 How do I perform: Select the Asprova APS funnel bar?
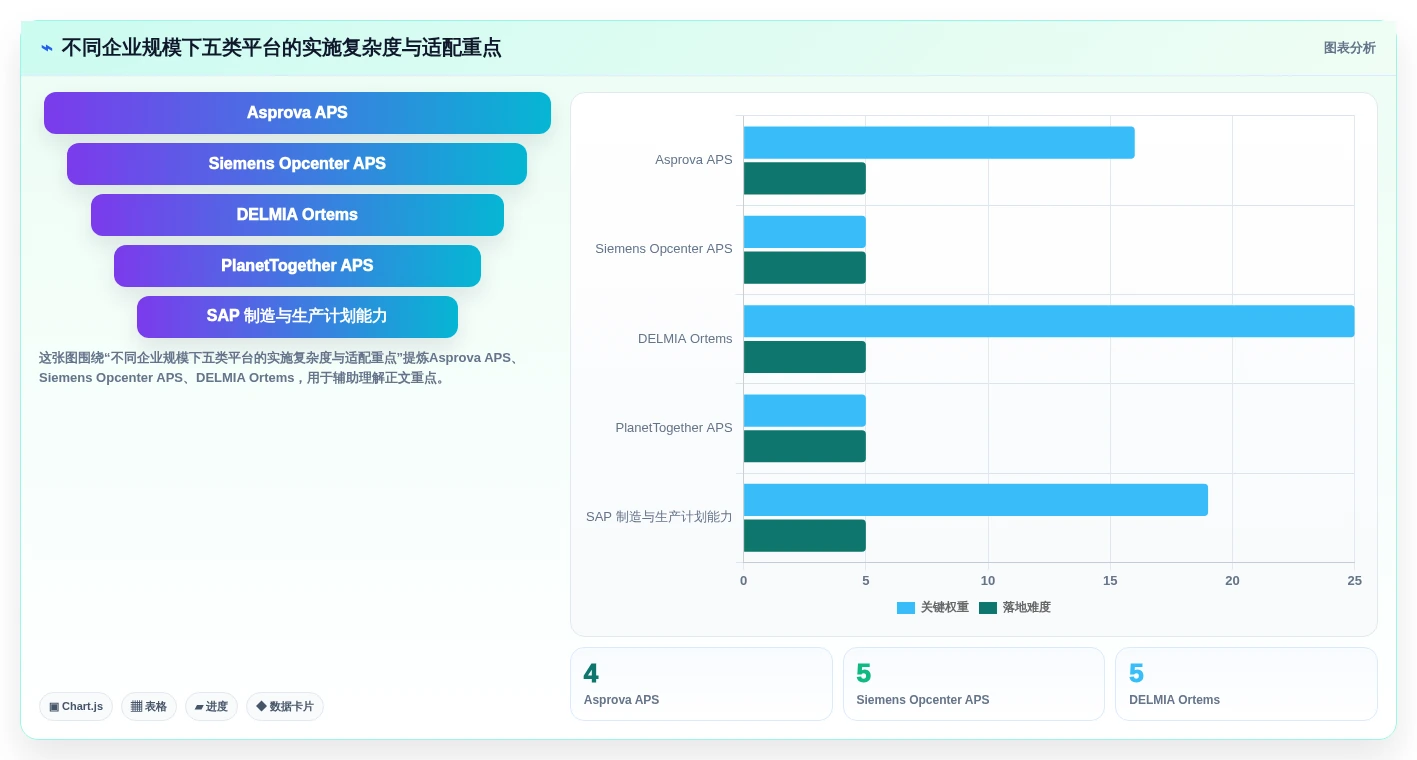click(x=297, y=113)
